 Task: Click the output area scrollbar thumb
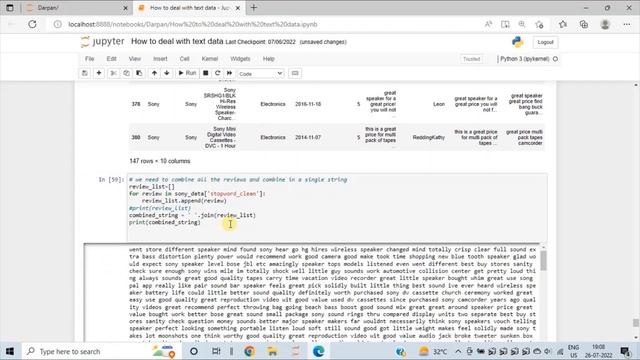coord(543,260)
